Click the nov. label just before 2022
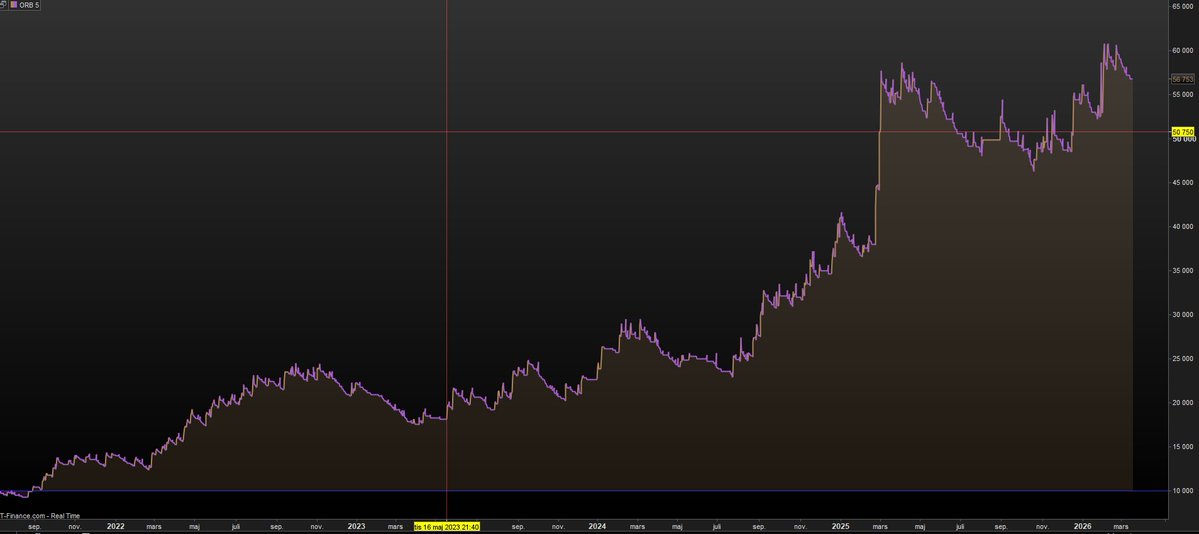The width and height of the screenshot is (1199, 534). pos(75,527)
